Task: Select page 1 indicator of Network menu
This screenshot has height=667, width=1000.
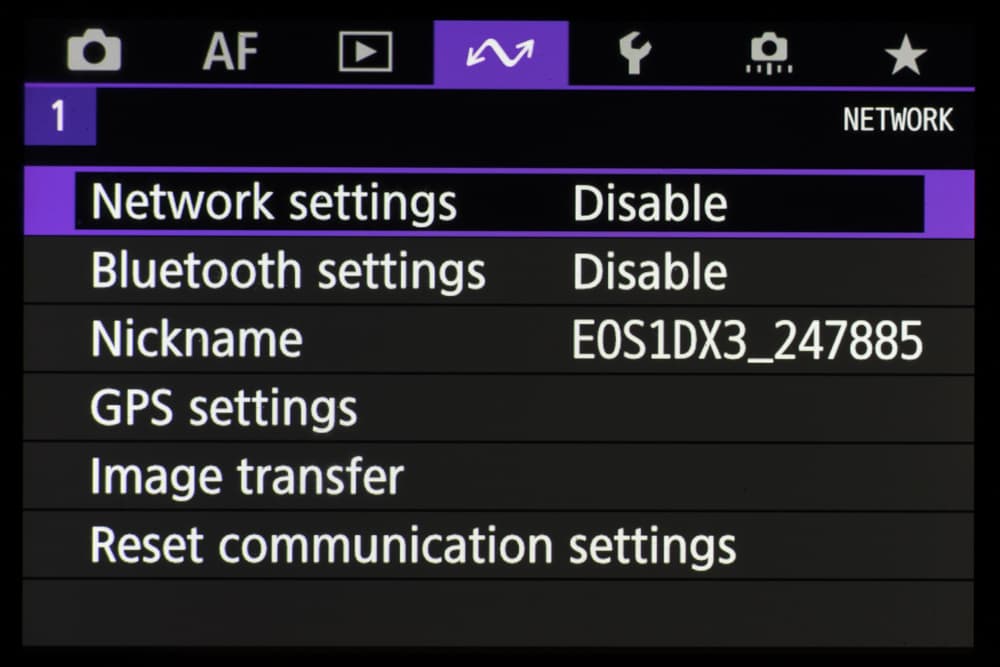Action: [x=59, y=118]
